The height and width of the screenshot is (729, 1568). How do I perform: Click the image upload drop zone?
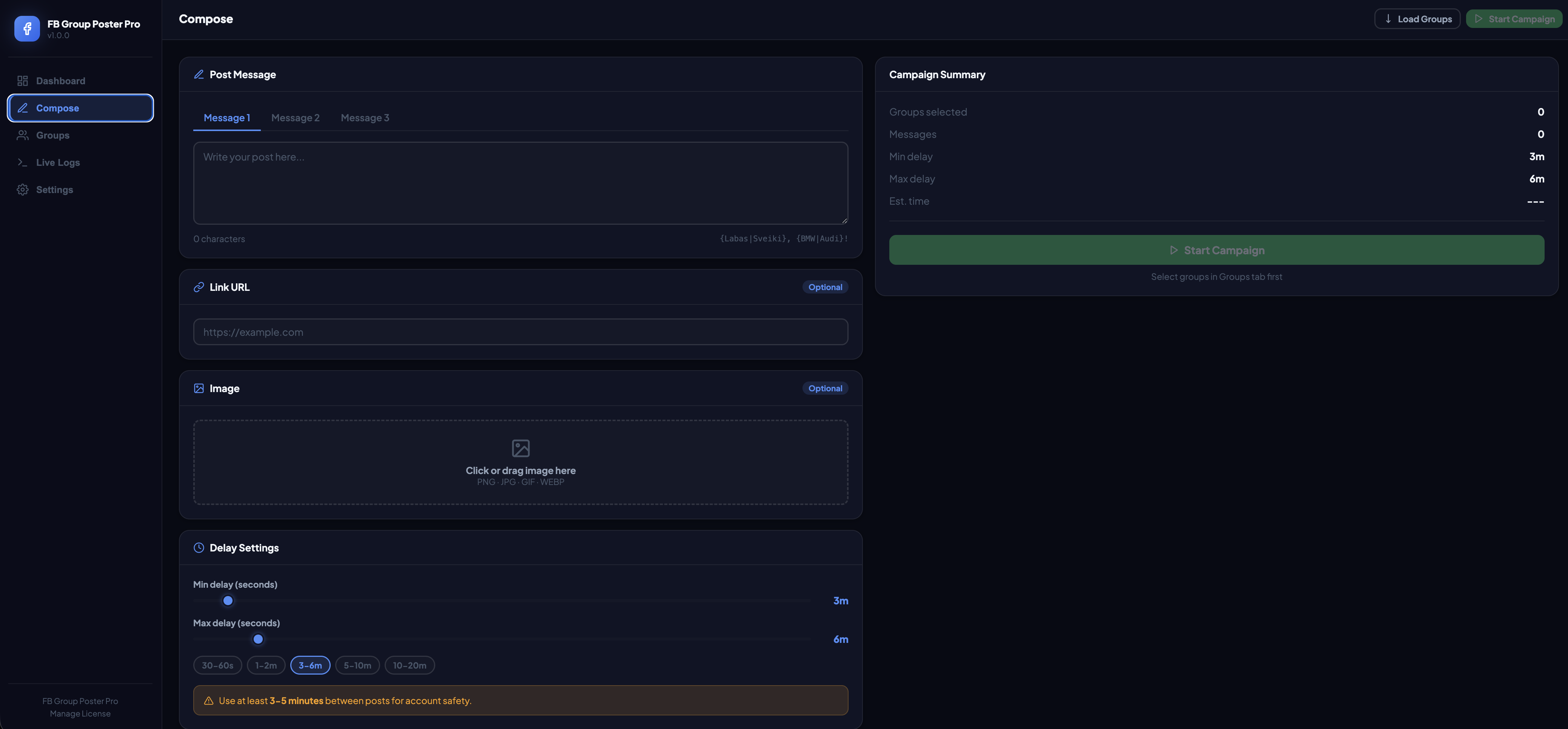click(x=521, y=462)
